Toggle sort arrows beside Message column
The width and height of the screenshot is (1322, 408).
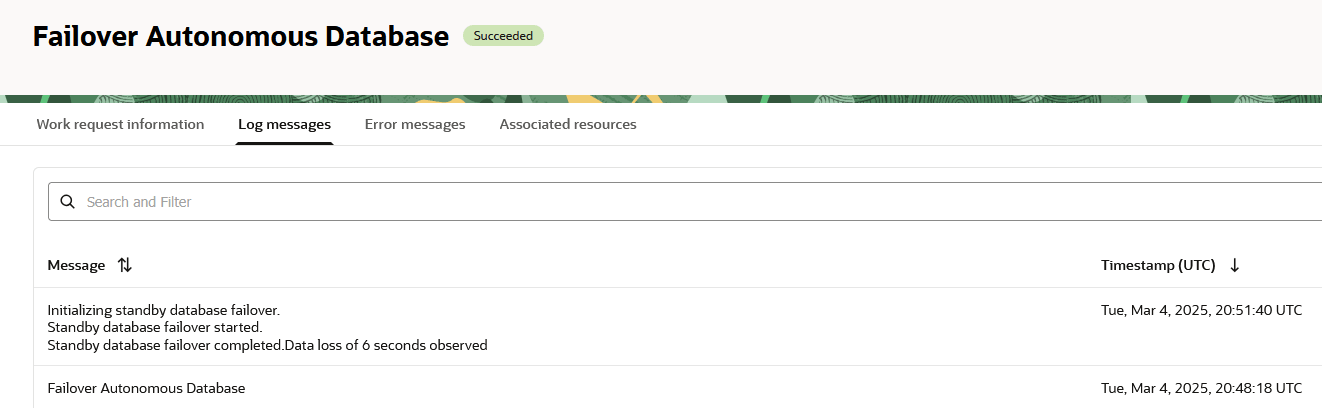[x=124, y=266]
